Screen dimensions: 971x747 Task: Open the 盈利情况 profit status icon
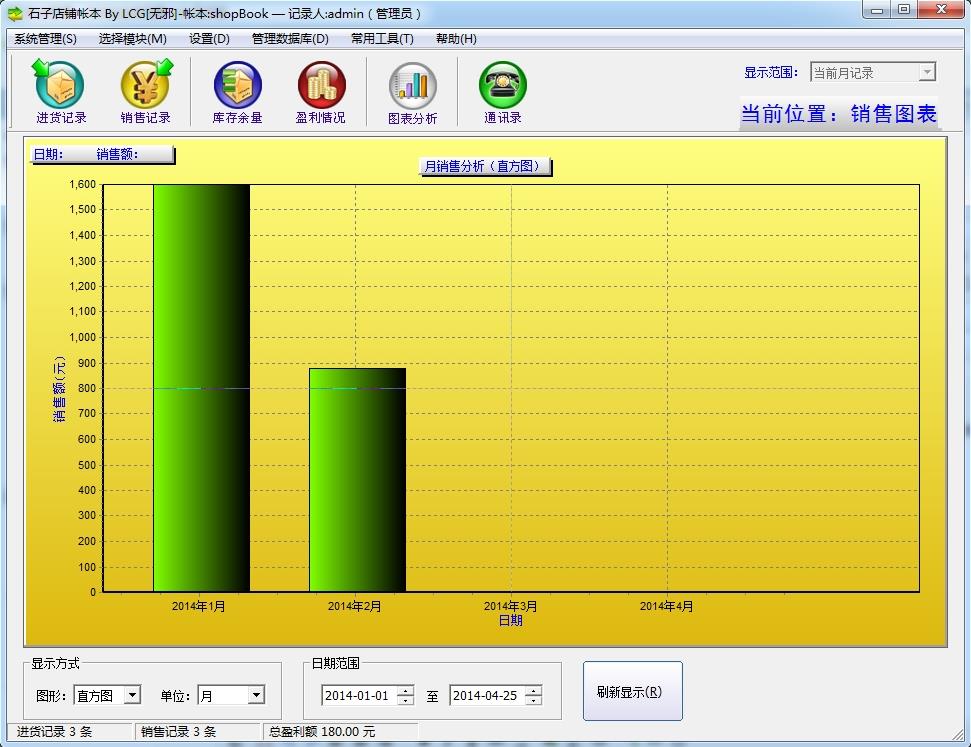pos(321,86)
